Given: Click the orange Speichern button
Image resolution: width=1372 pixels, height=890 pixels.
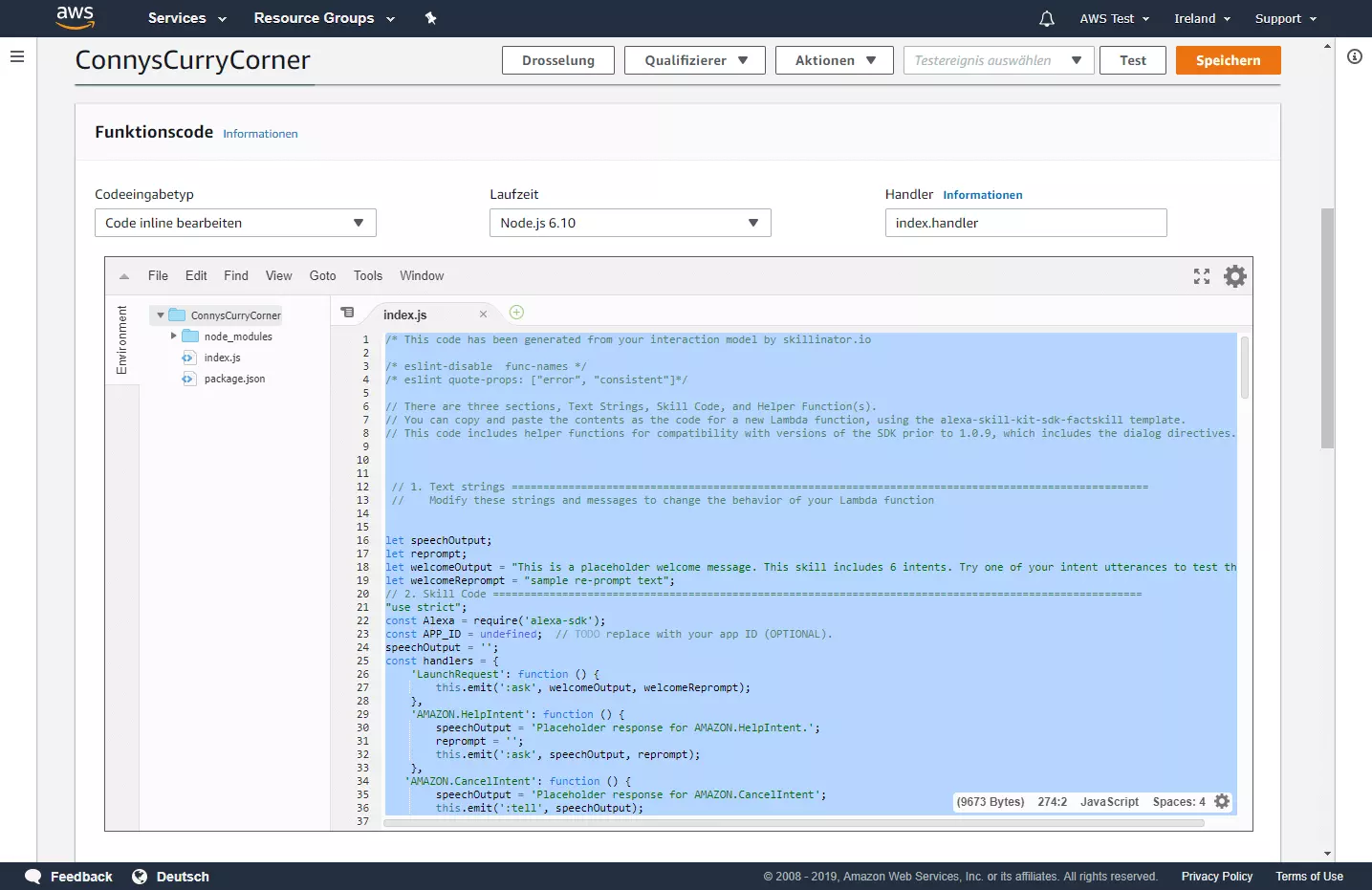Looking at the screenshot, I should (x=1228, y=60).
